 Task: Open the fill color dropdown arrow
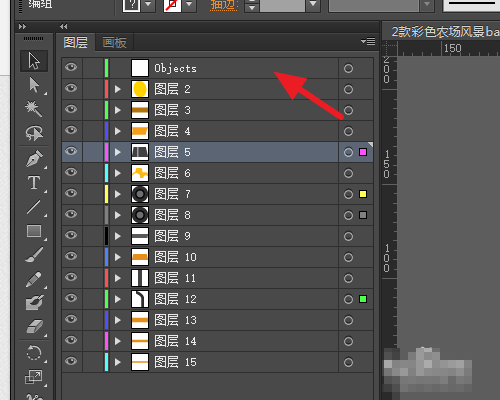coord(148,5)
